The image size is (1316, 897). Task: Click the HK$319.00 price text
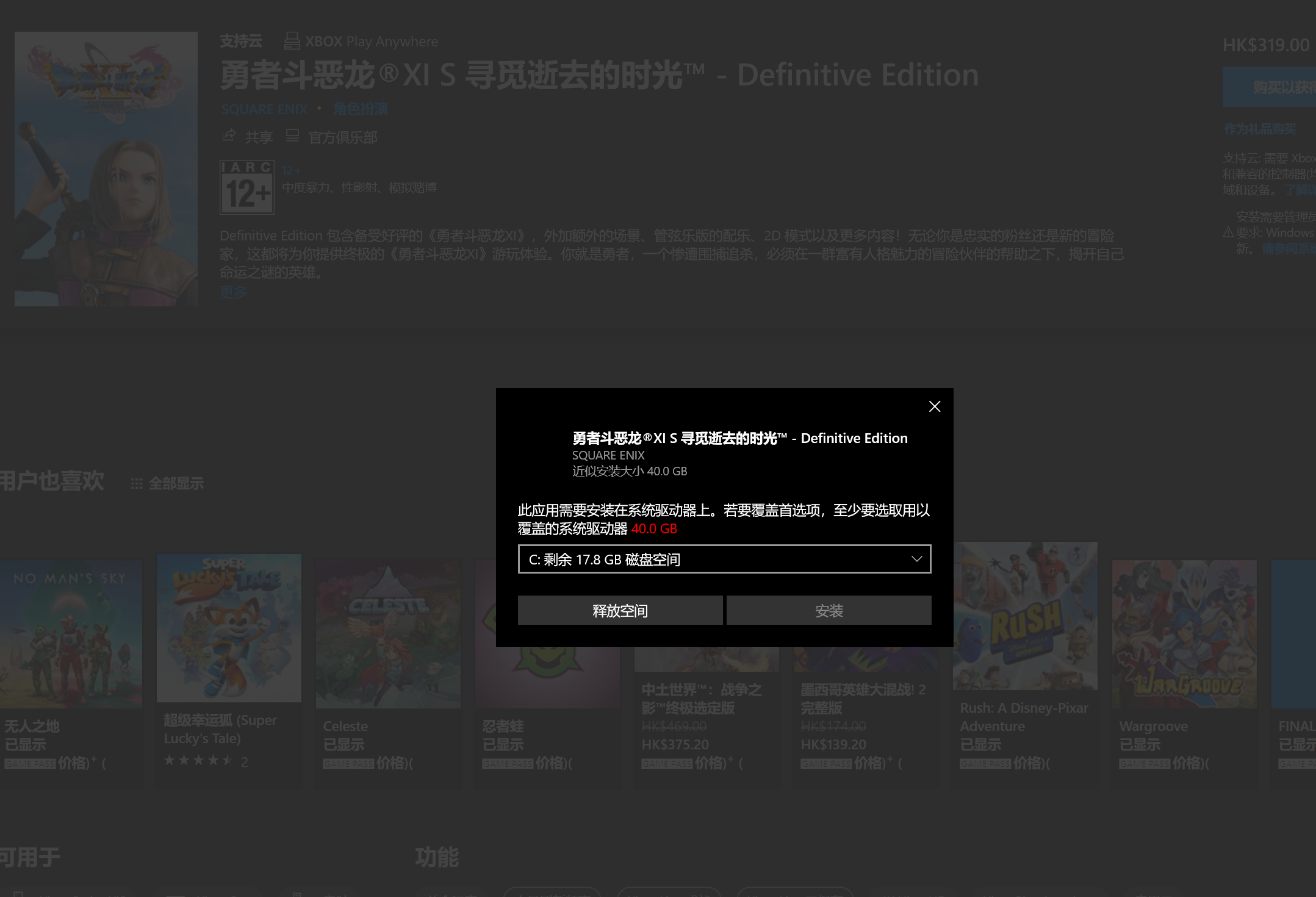click(1266, 45)
